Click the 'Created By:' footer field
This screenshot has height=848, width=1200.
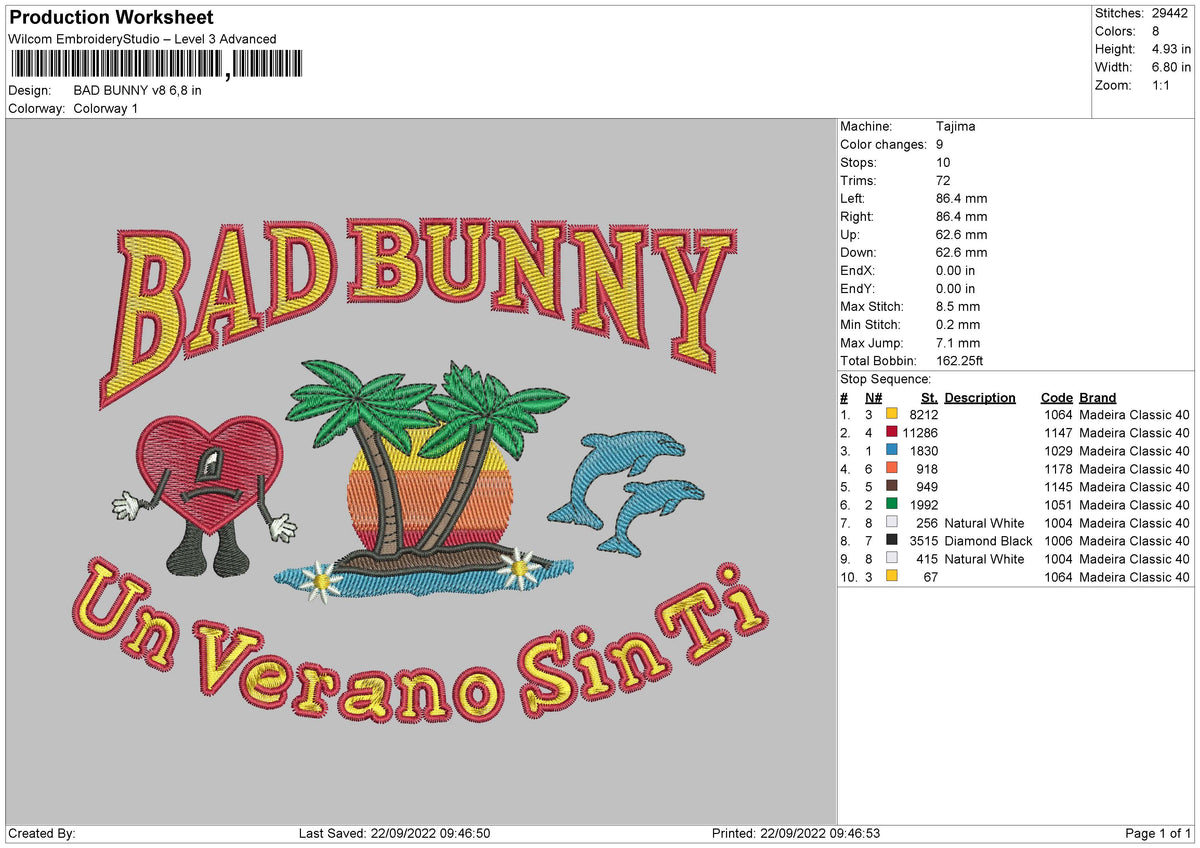[42, 833]
